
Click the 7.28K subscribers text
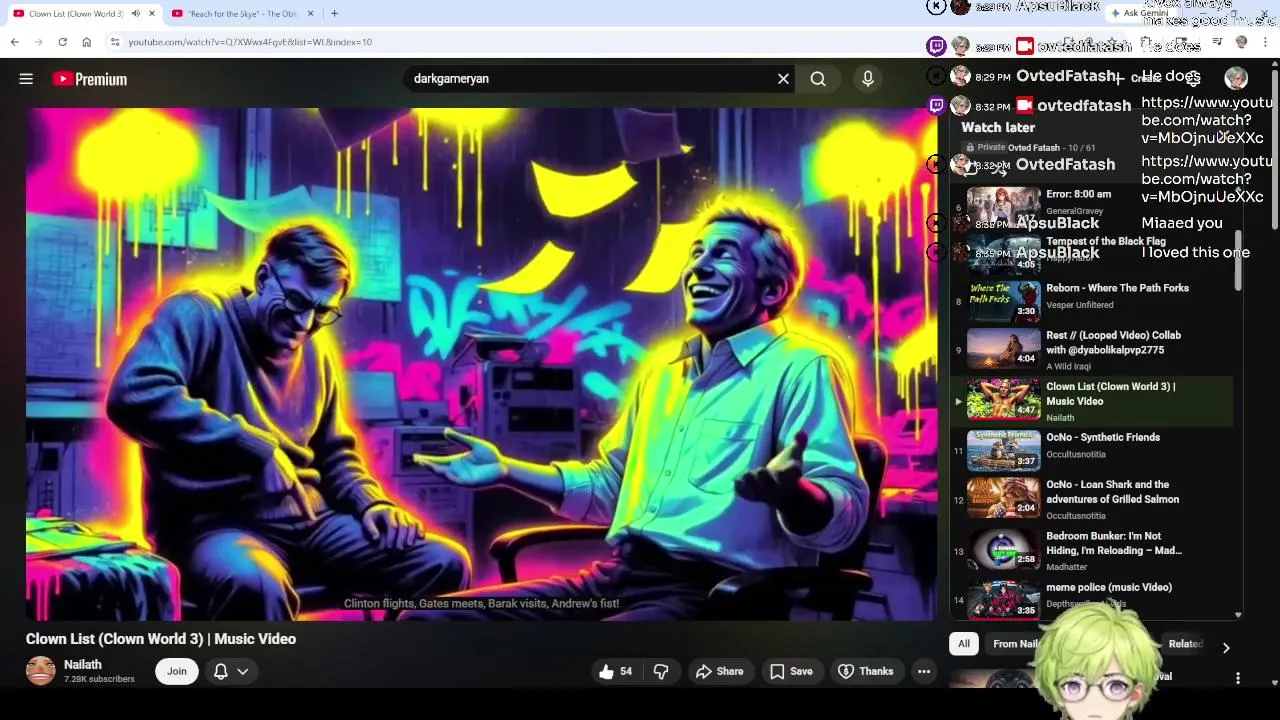(99, 680)
